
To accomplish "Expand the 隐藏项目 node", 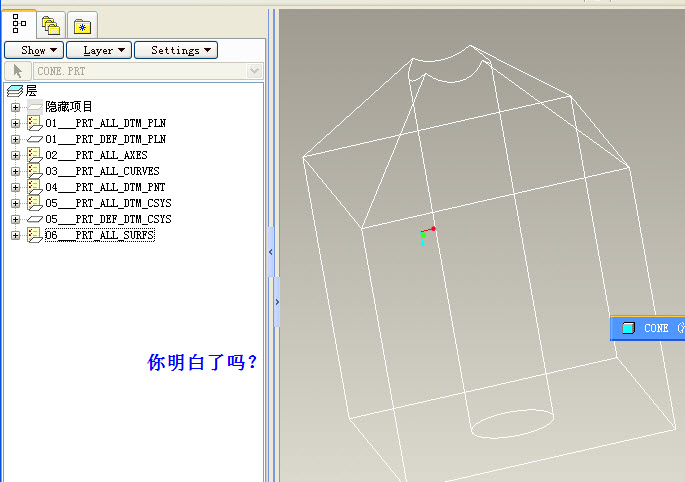I will click(15, 107).
